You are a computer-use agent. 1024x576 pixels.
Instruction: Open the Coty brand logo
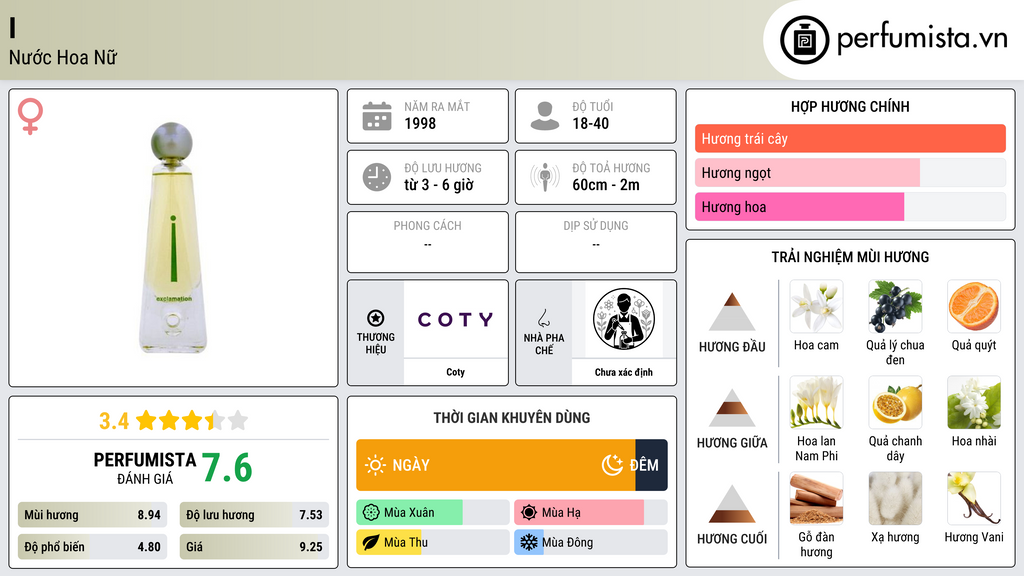click(456, 319)
